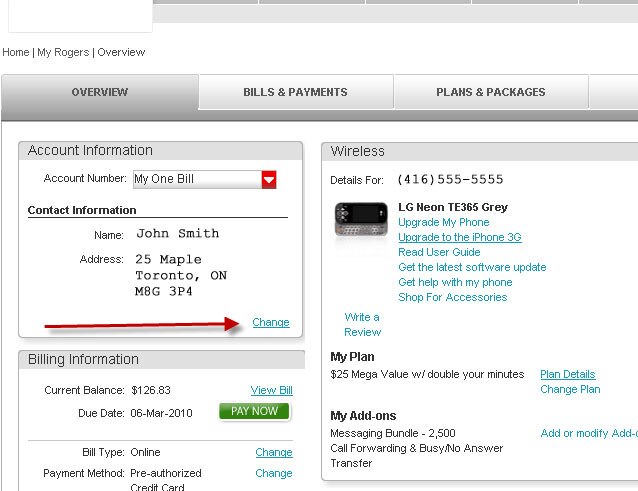Screen dimensions: 638x491
Task: Open Shop For Accessories link
Action: (452, 297)
